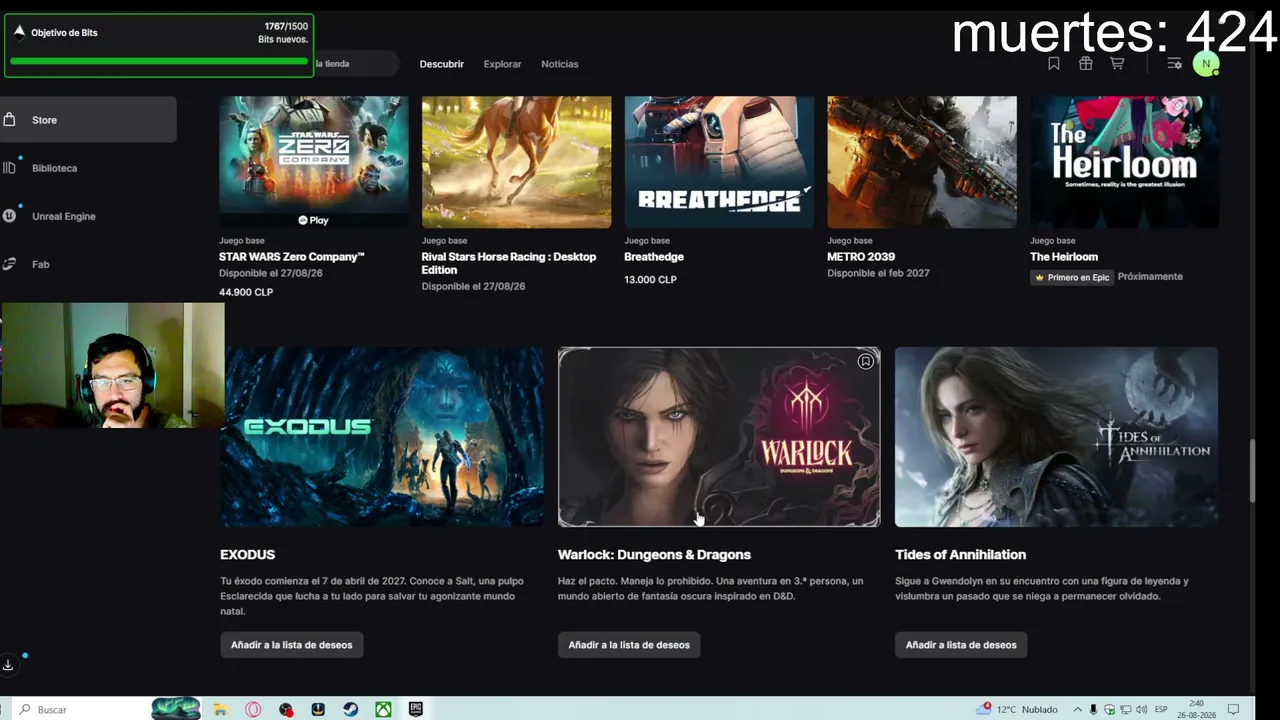Click the 44.900 CLP price
The height and width of the screenshot is (720, 1280).
click(246, 292)
